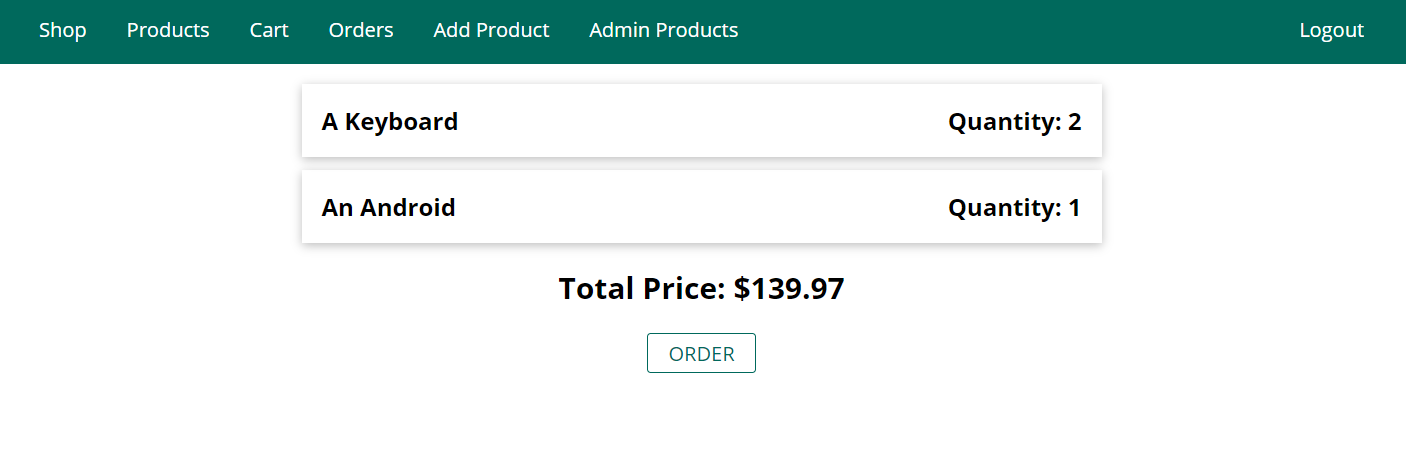Select the Quantity: 1 label
The height and width of the screenshot is (460, 1406).
(x=1014, y=208)
